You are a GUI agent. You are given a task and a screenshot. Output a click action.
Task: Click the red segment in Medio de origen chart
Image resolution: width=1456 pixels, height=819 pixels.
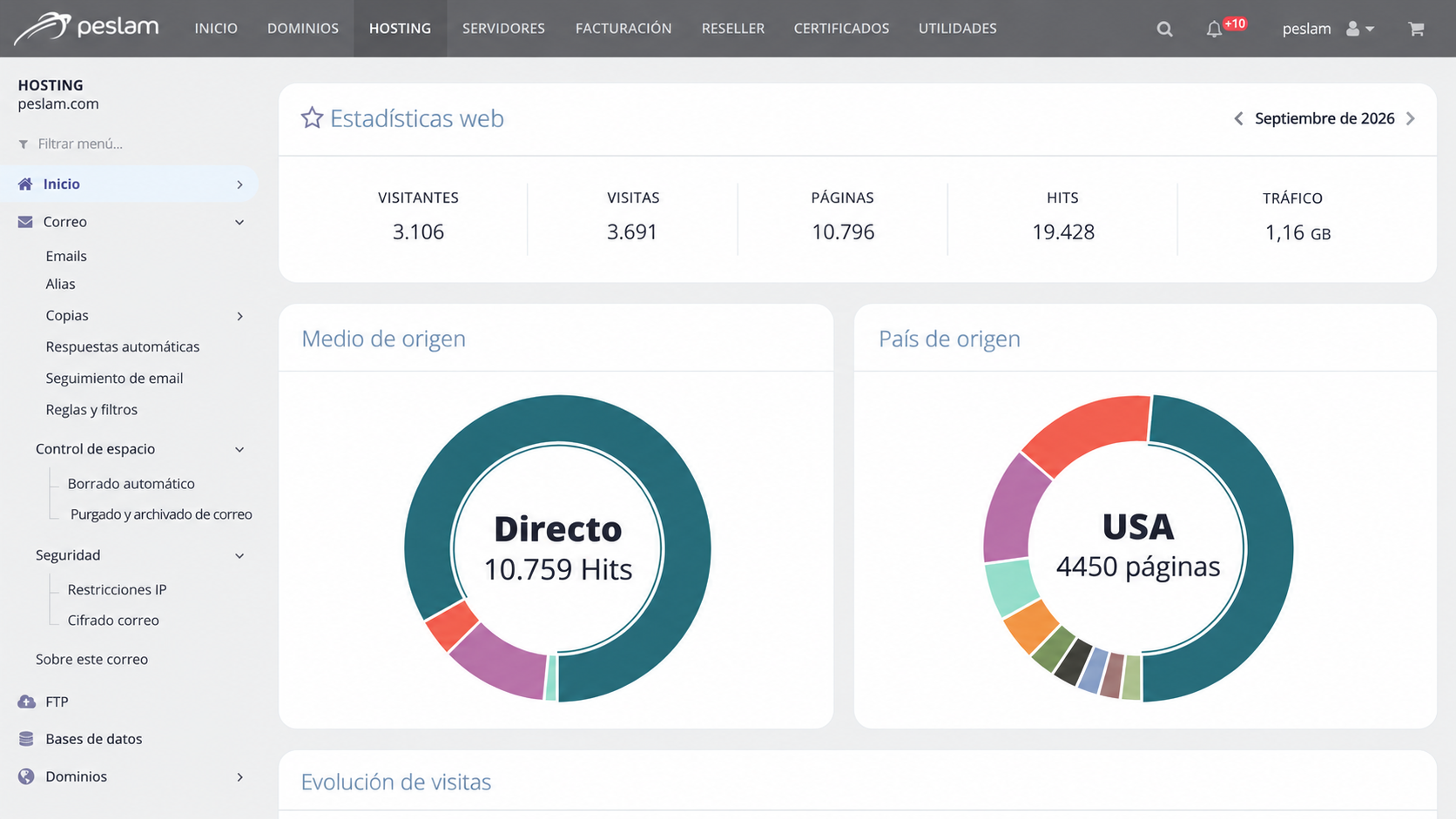point(452,626)
